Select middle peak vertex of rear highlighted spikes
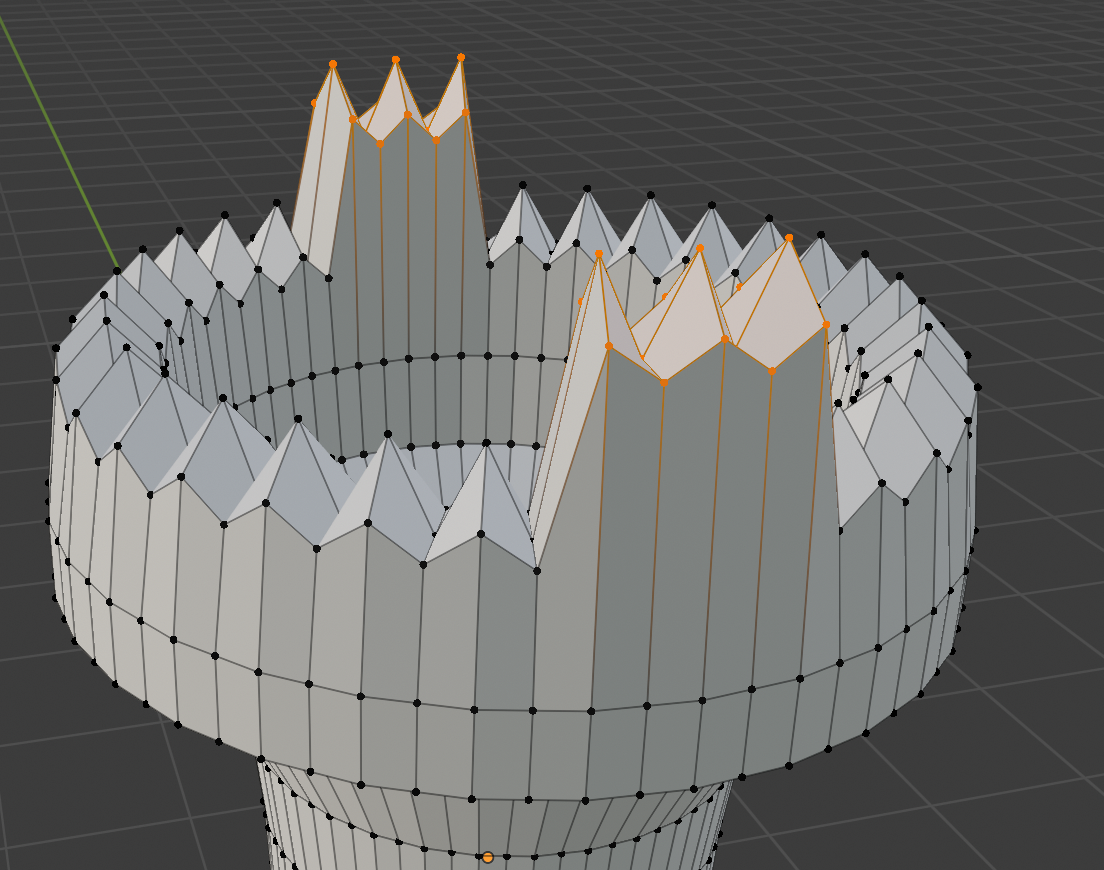Screen dimensions: 1104x870 396,60
